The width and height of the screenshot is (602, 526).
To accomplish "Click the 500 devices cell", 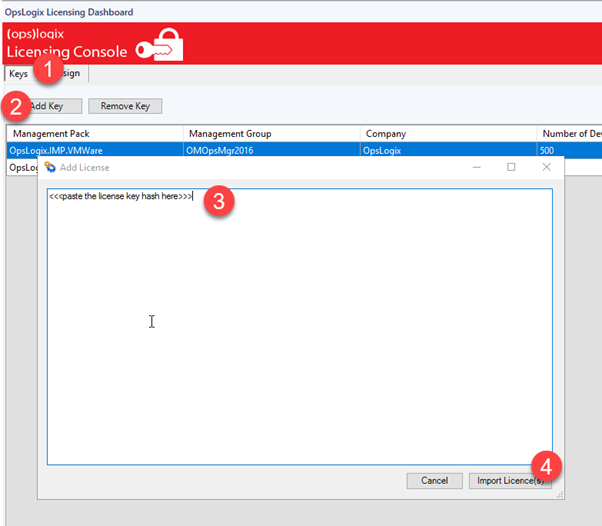I will tap(570, 150).
